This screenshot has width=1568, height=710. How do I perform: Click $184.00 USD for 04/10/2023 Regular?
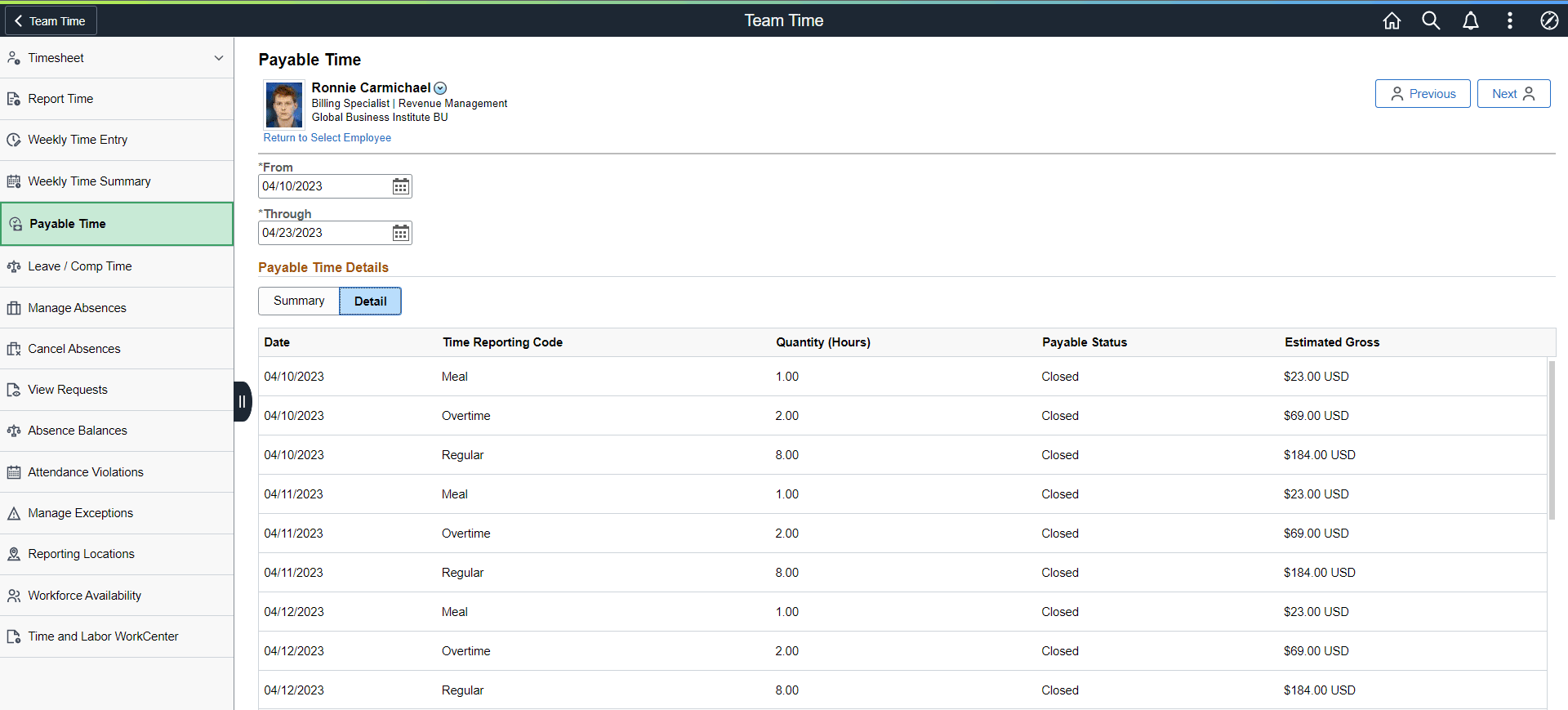[1319, 455]
